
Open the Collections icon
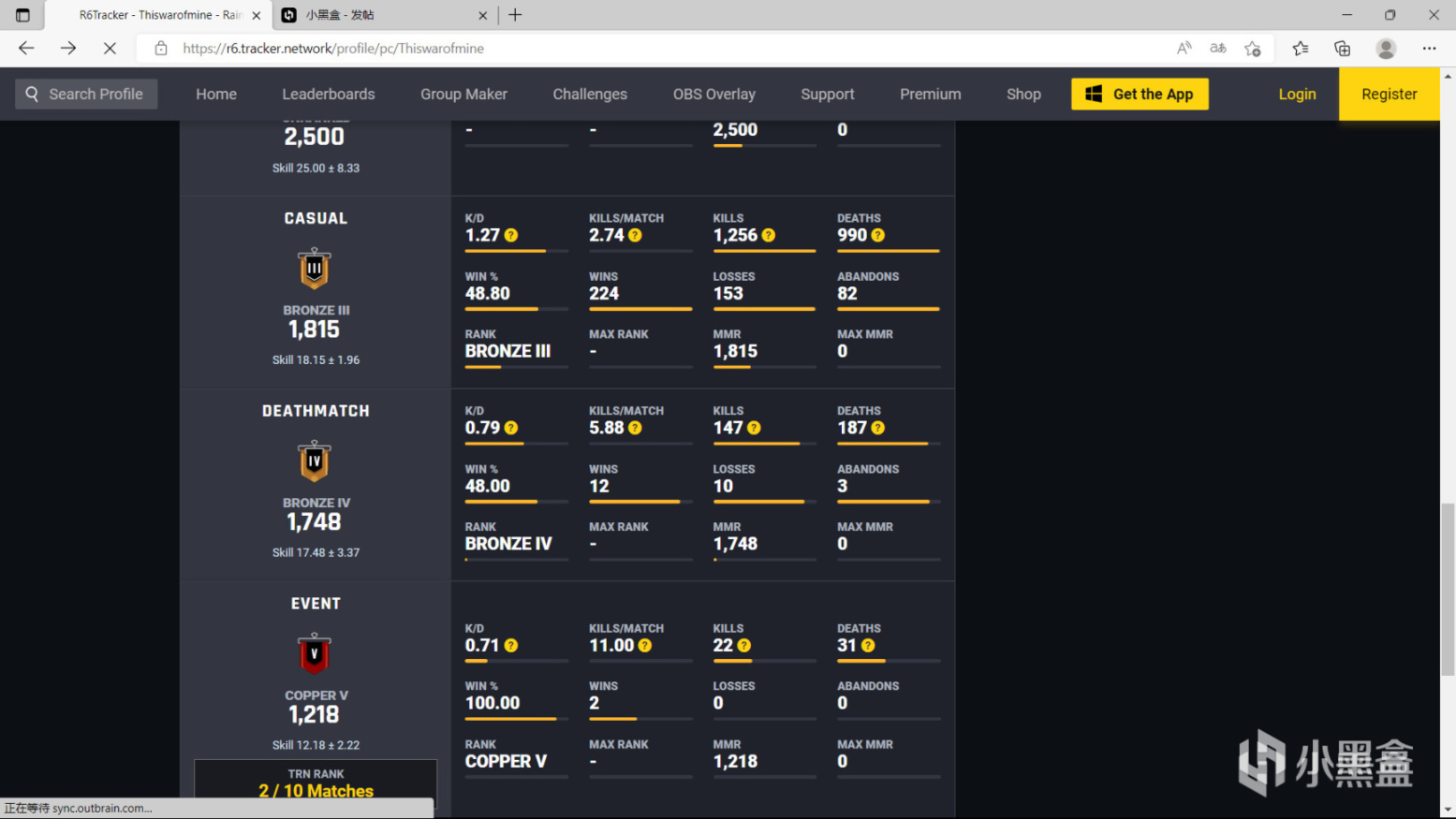click(1343, 48)
